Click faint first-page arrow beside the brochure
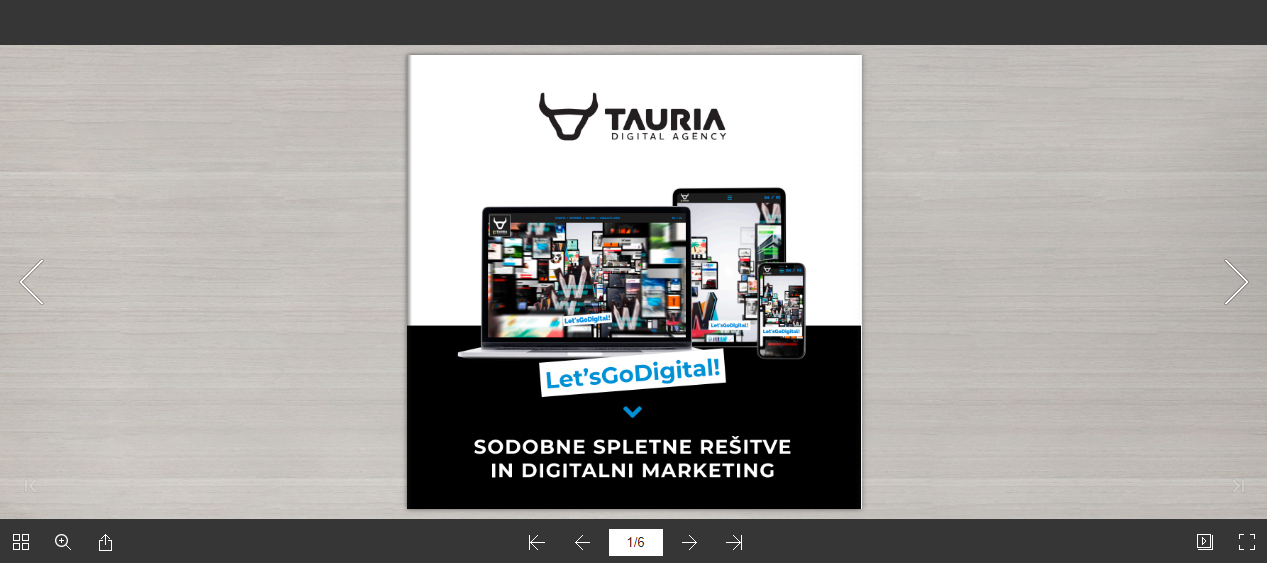Screen dimensions: 1267x563 (31, 486)
